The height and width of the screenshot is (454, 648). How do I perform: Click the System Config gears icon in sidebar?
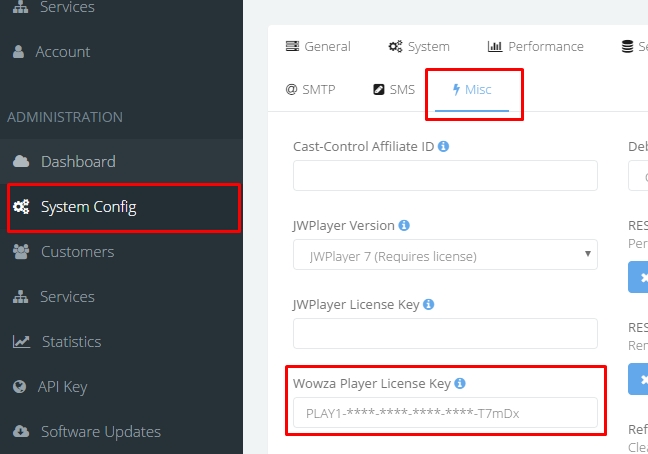click(21, 207)
